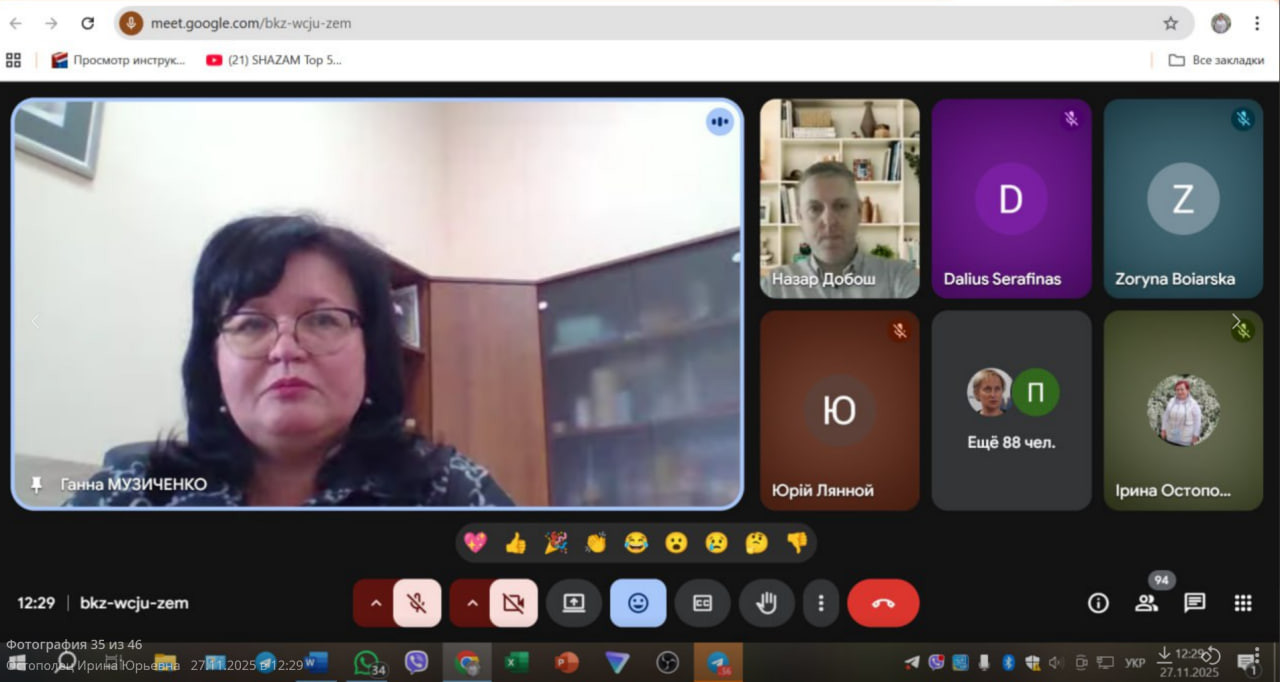
Task: Select Dalius Serafinas participant tile
Action: click(1011, 198)
